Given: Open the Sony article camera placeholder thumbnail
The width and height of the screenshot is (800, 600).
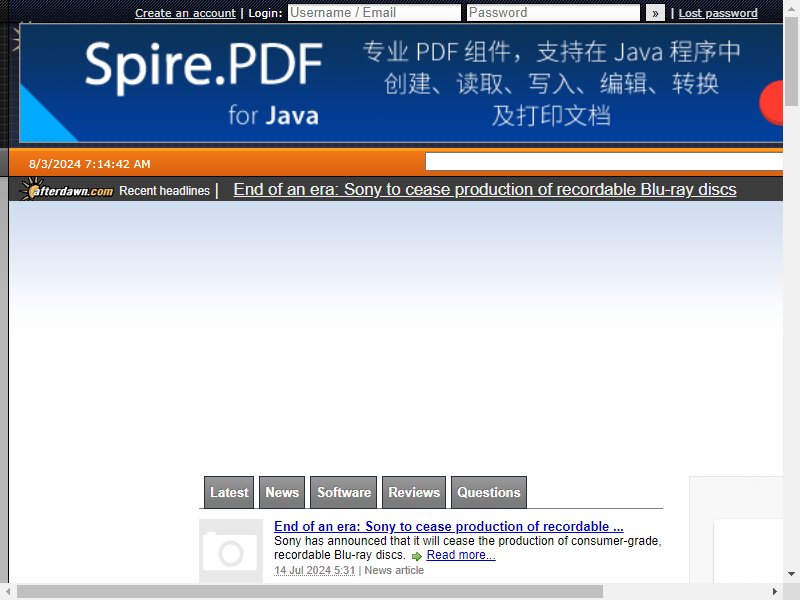Looking at the screenshot, I should click(x=231, y=551).
